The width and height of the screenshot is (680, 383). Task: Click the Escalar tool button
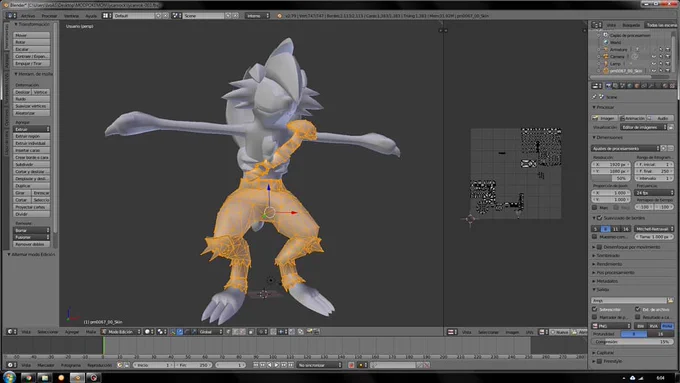coord(31,49)
